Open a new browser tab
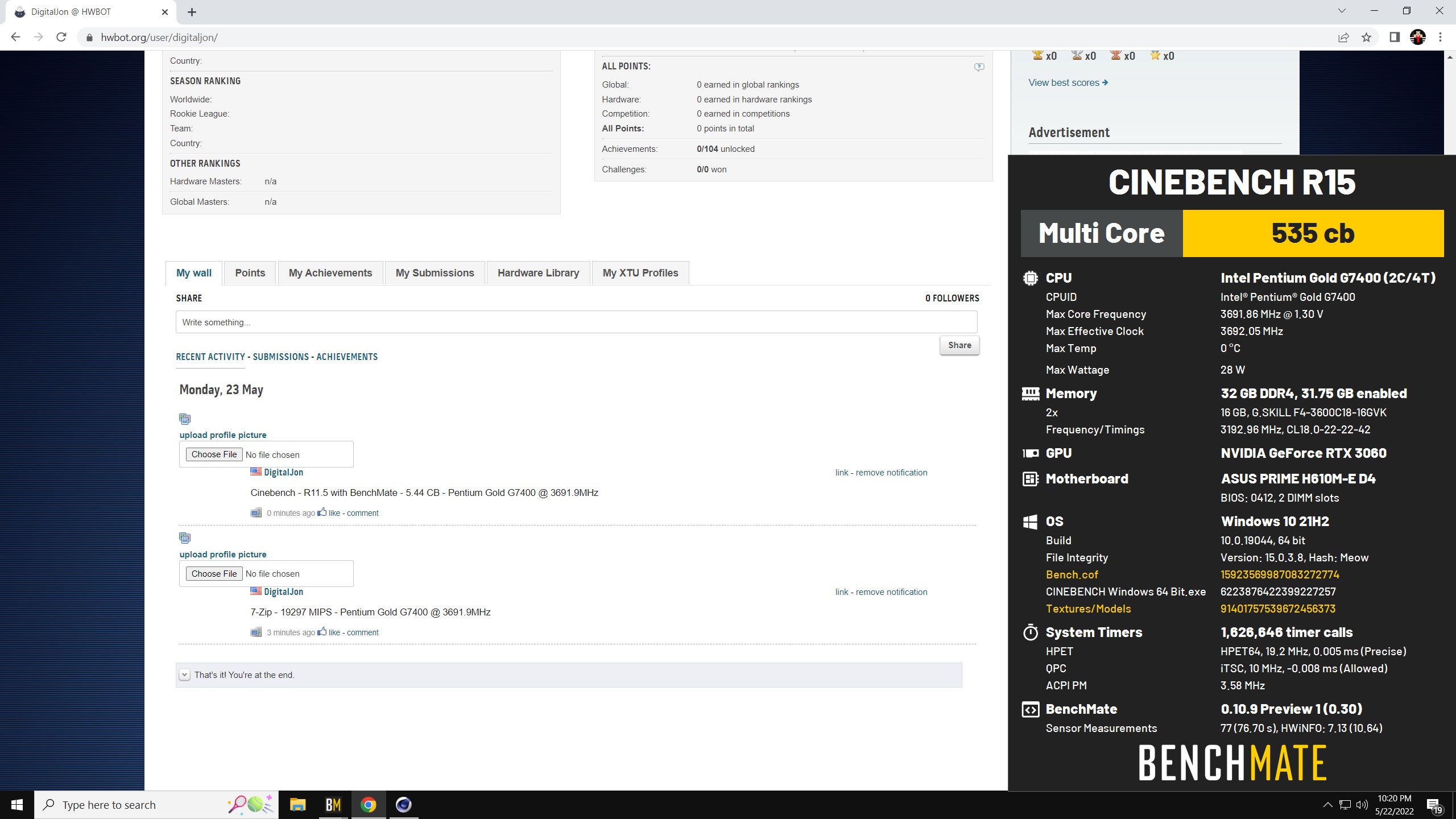 coord(192,12)
